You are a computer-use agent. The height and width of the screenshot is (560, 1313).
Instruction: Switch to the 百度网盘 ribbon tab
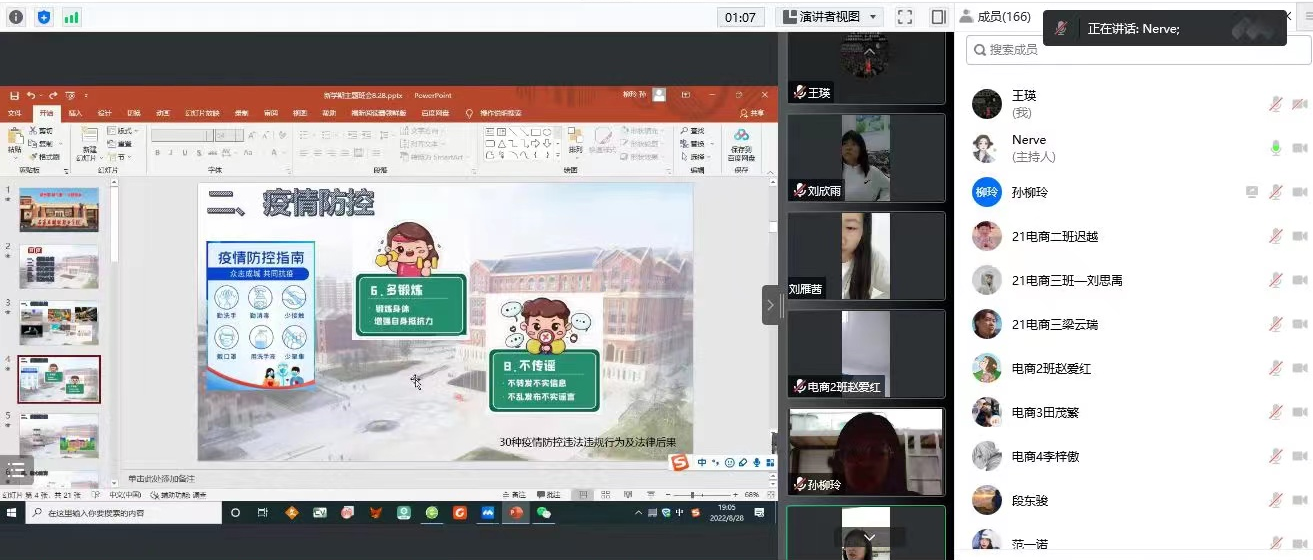point(436,113)
